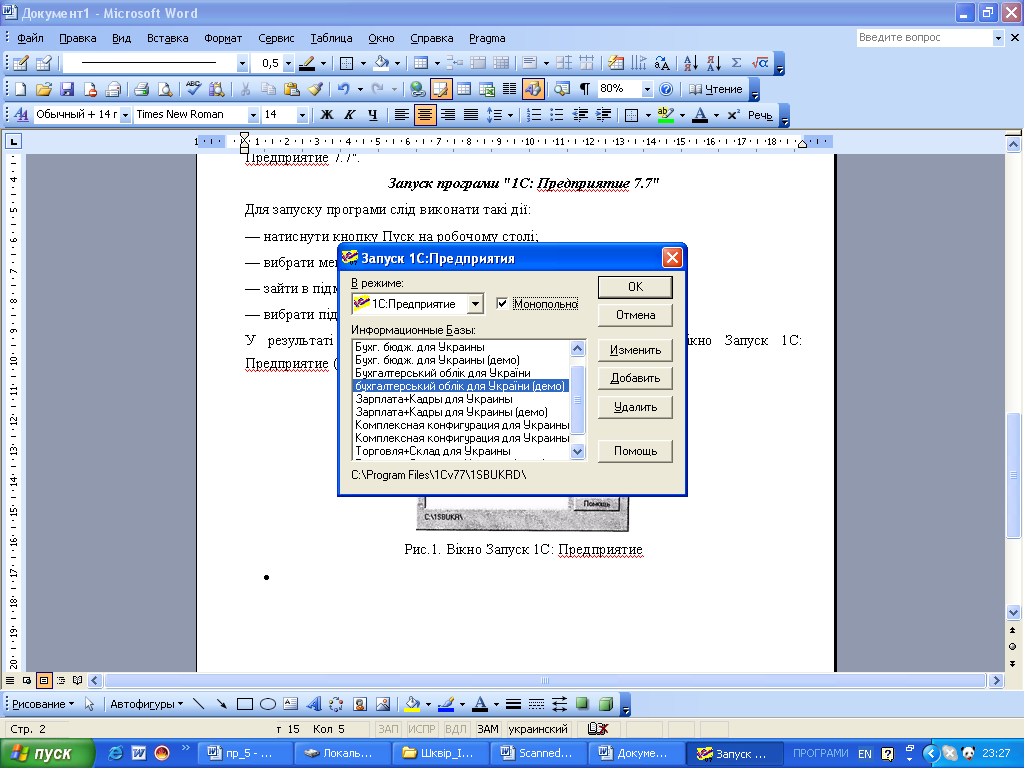
Task: Open a file with the Open folder icon
Action: pos(44,89)
